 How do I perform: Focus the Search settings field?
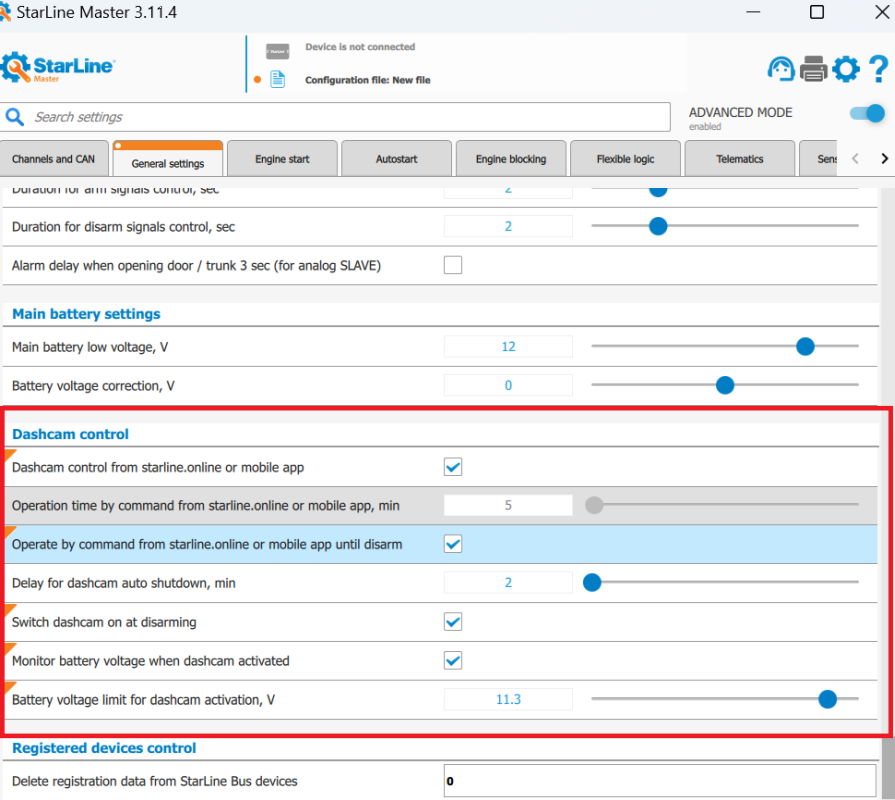pyautogui.click(x=336, y=117)
